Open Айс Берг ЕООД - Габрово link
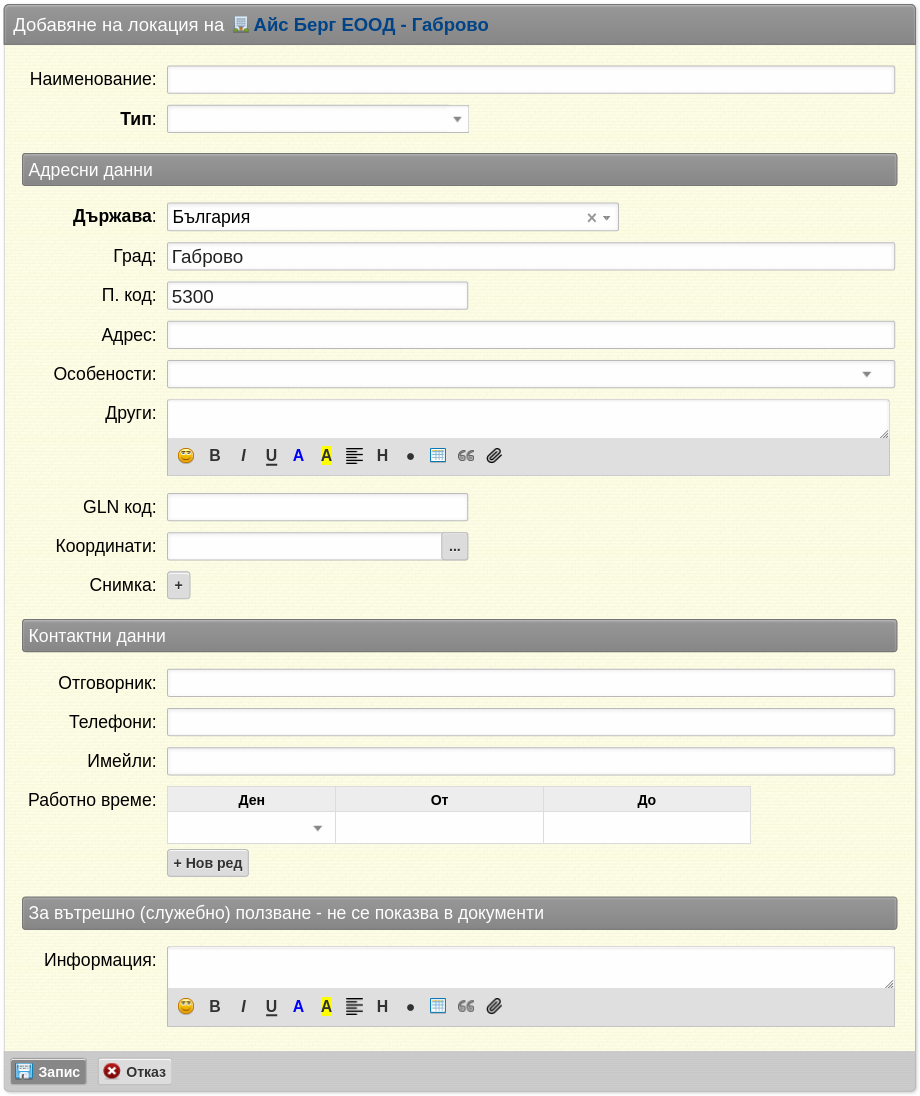 371,24
